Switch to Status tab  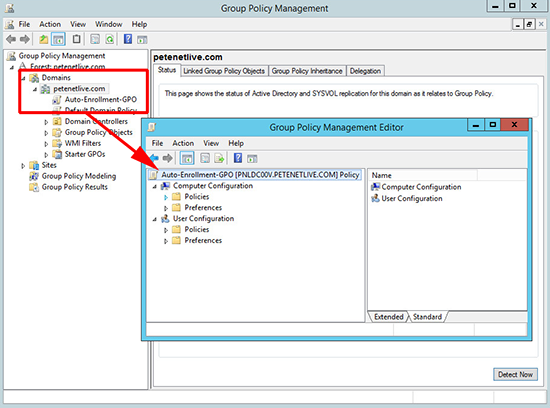point(167,70)
